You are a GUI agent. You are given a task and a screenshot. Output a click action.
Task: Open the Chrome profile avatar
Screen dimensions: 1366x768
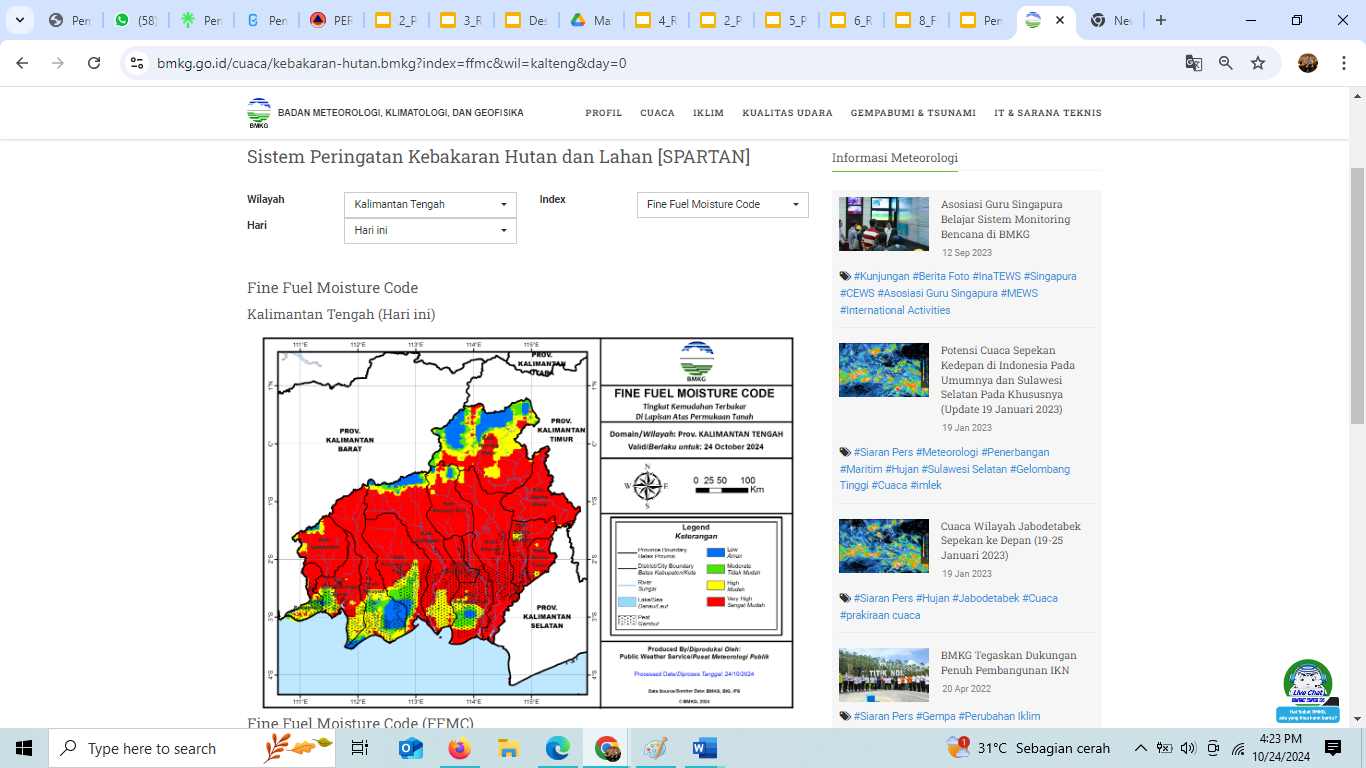click(x=1308, y=63)
